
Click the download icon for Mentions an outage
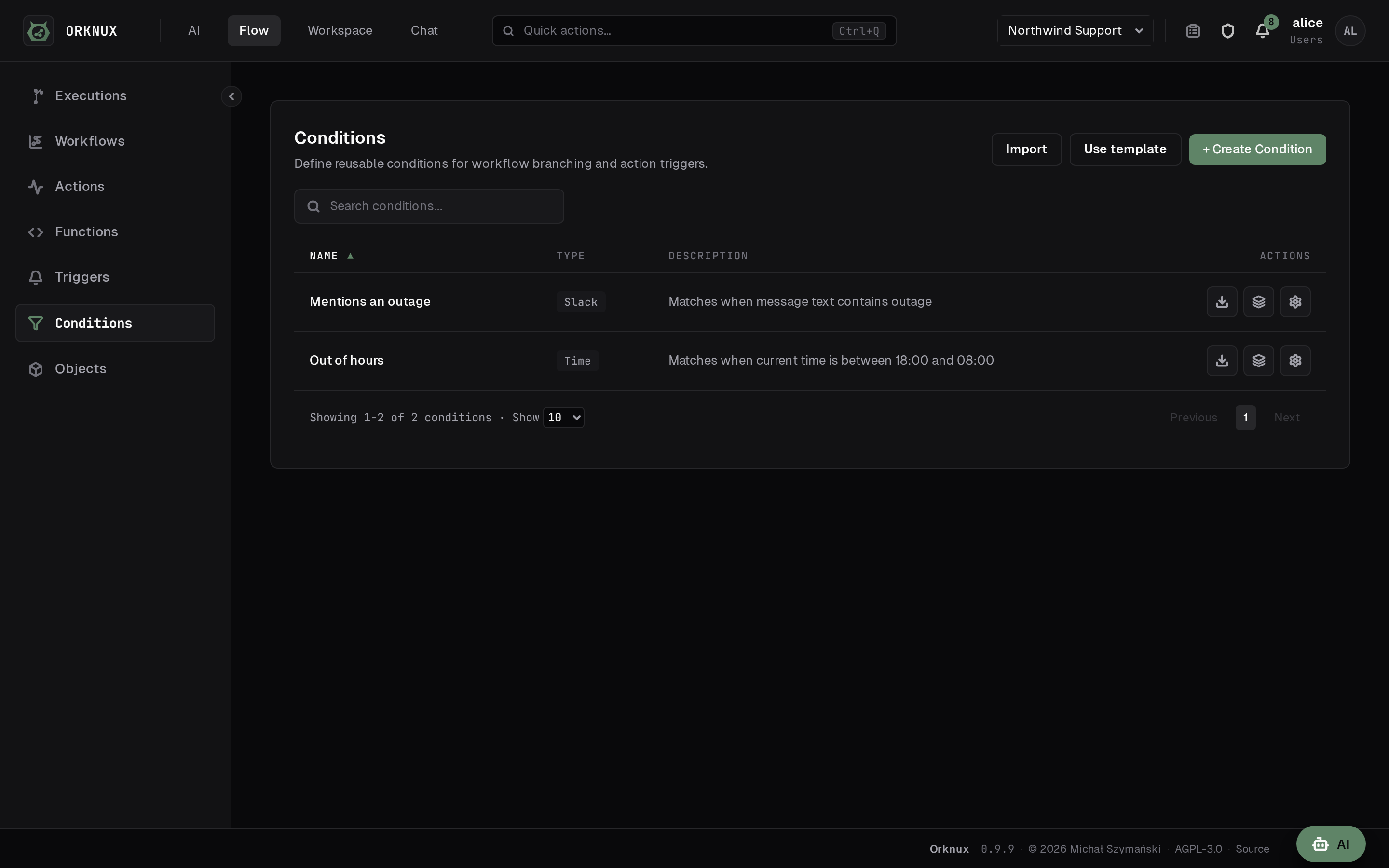click(x=1221, y=302)
